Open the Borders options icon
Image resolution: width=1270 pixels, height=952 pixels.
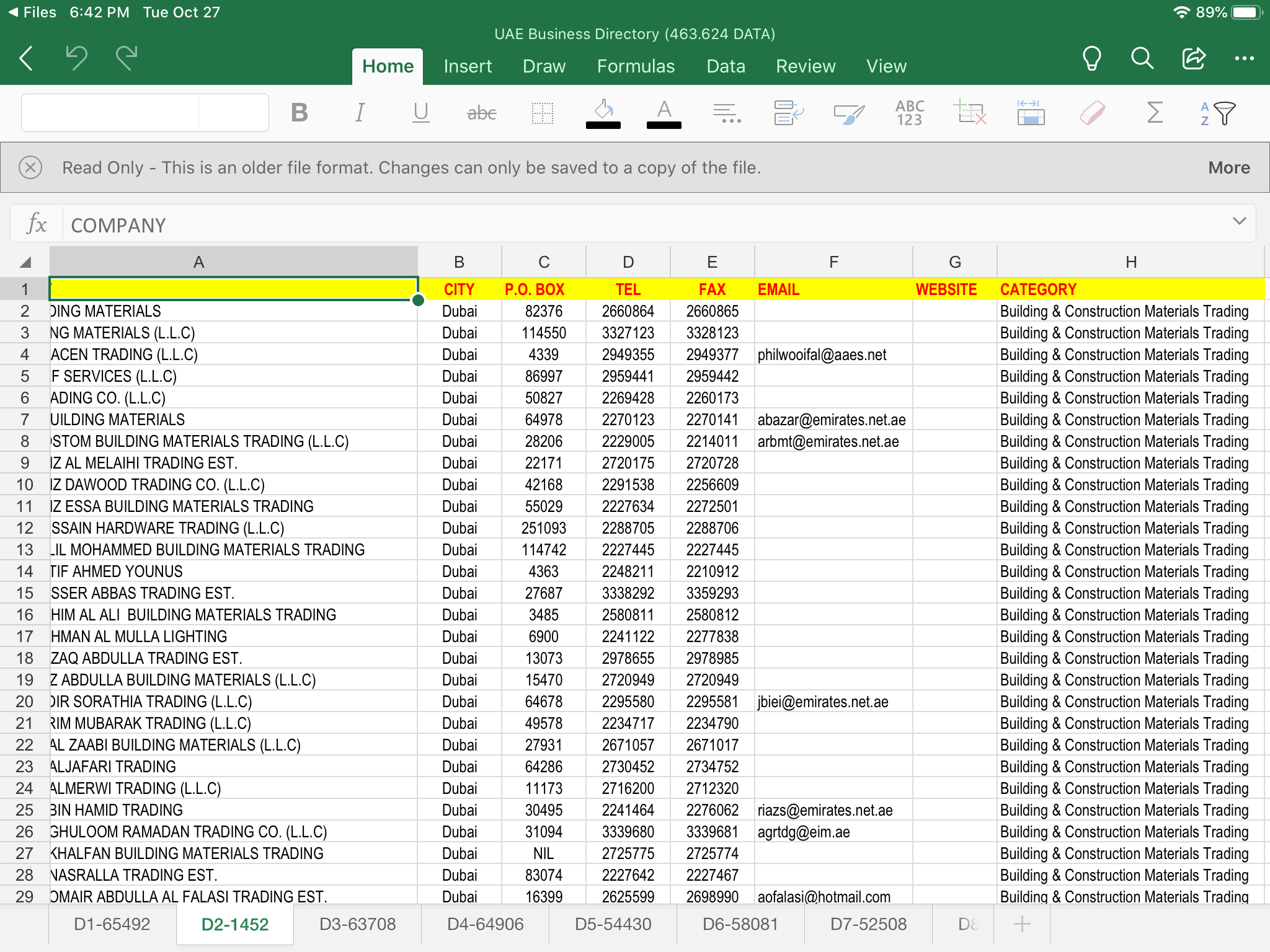tap(542, 113)
